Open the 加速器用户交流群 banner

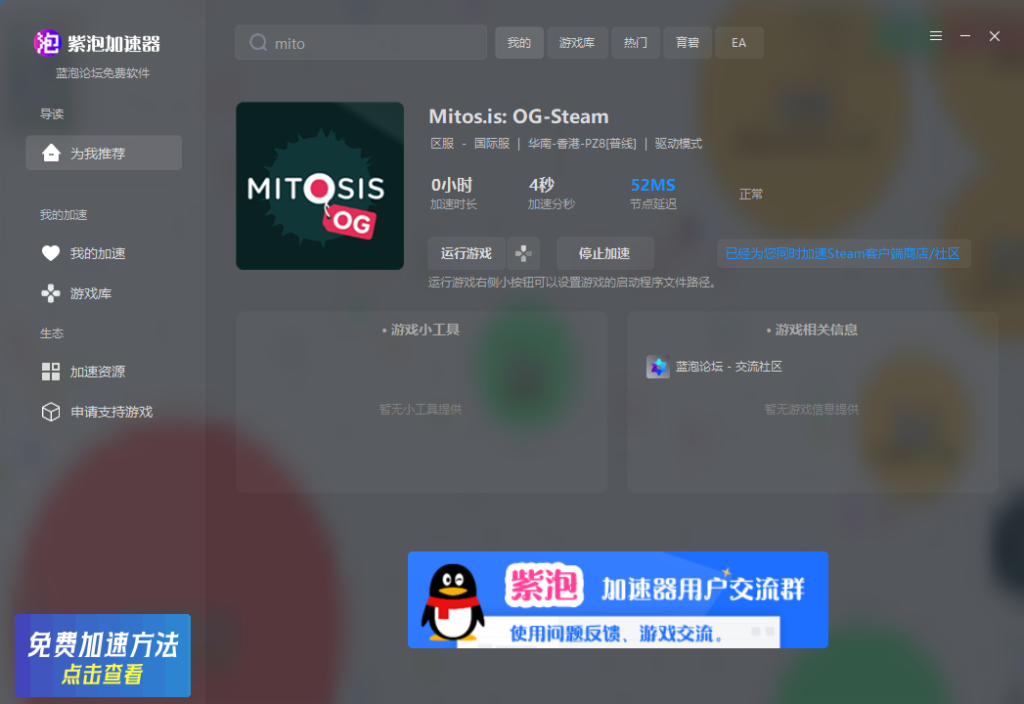coord(618,600)
